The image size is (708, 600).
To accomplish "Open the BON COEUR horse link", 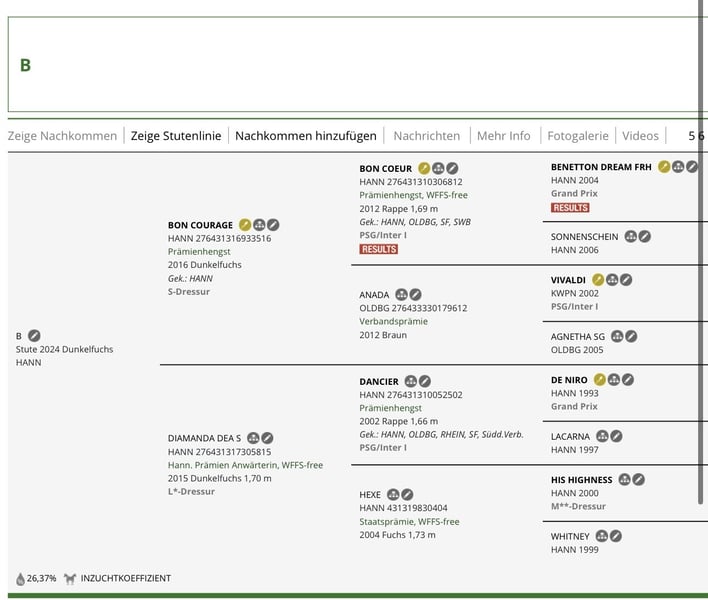I will click(386, 168).
